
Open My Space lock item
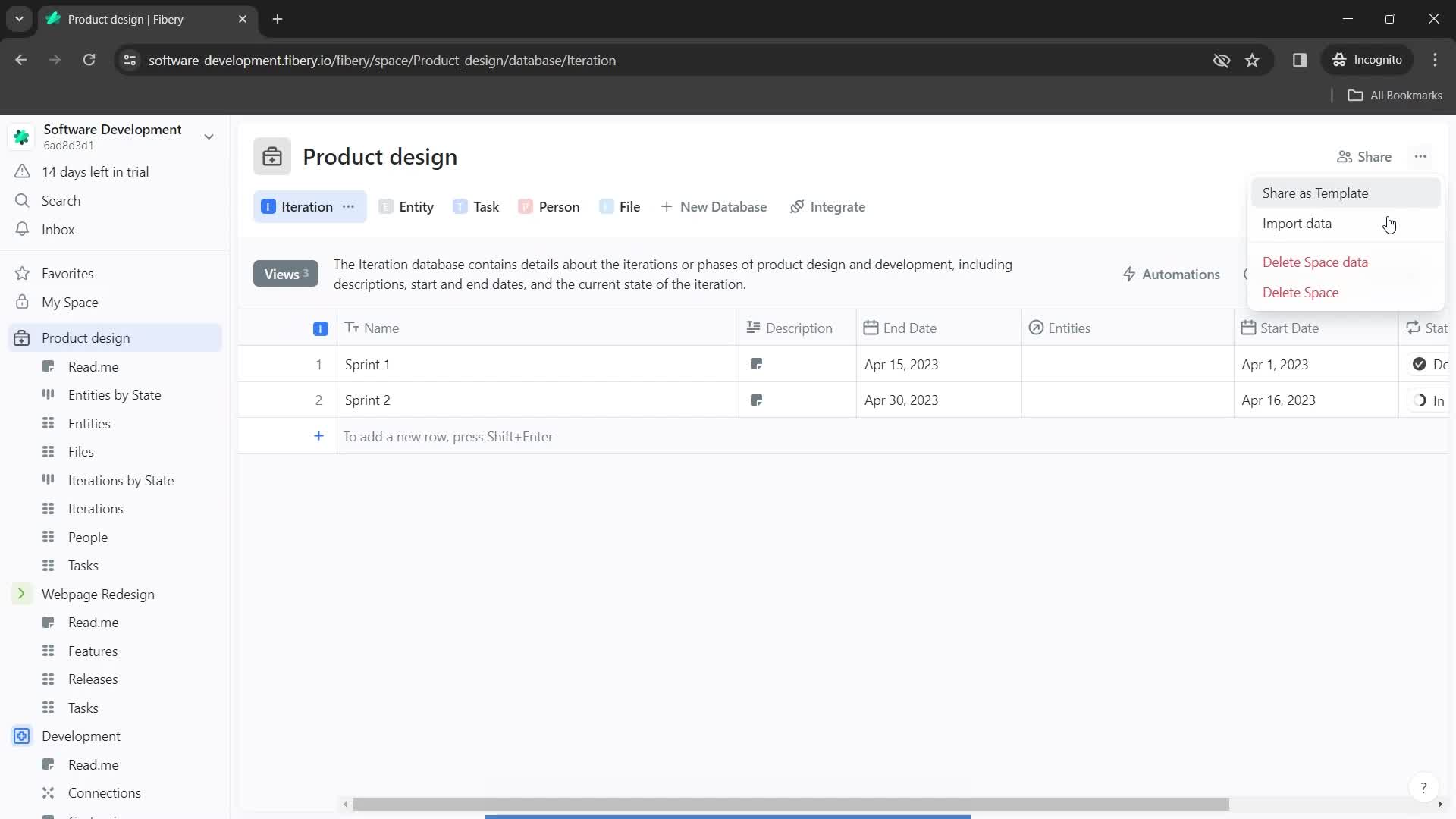click(x=115, y=303)
